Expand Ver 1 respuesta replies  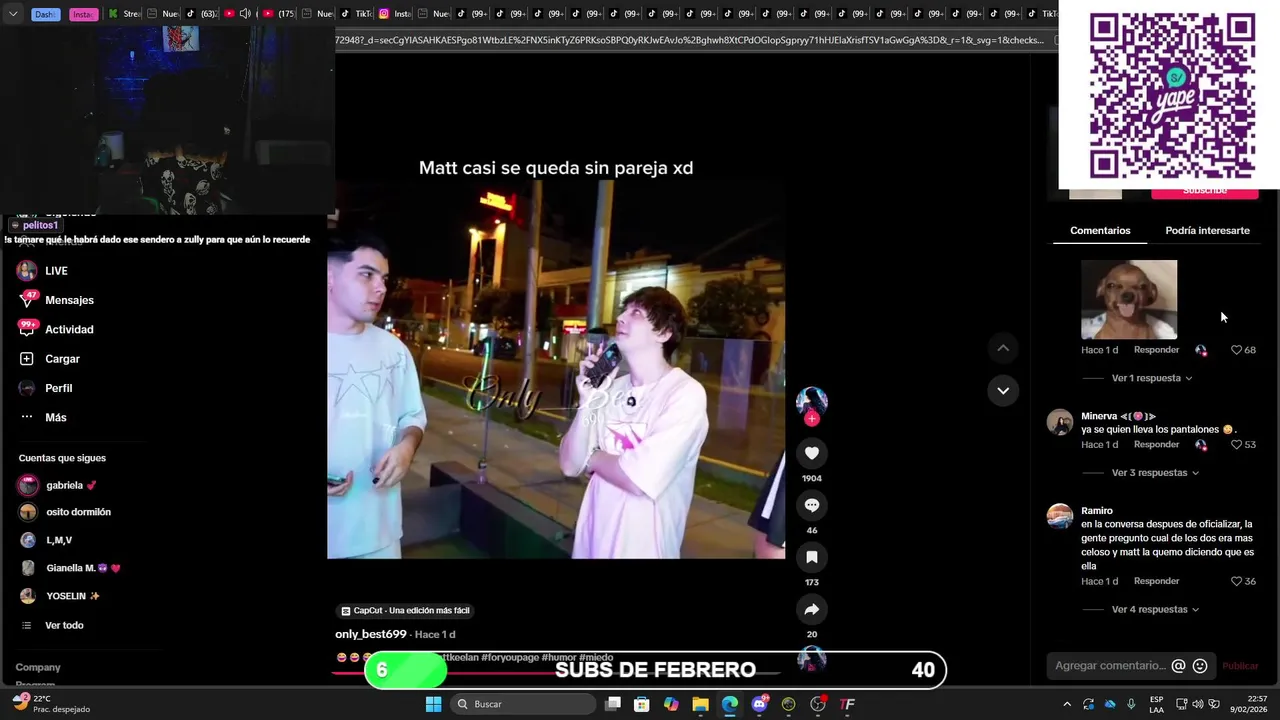pos(1152,378)
